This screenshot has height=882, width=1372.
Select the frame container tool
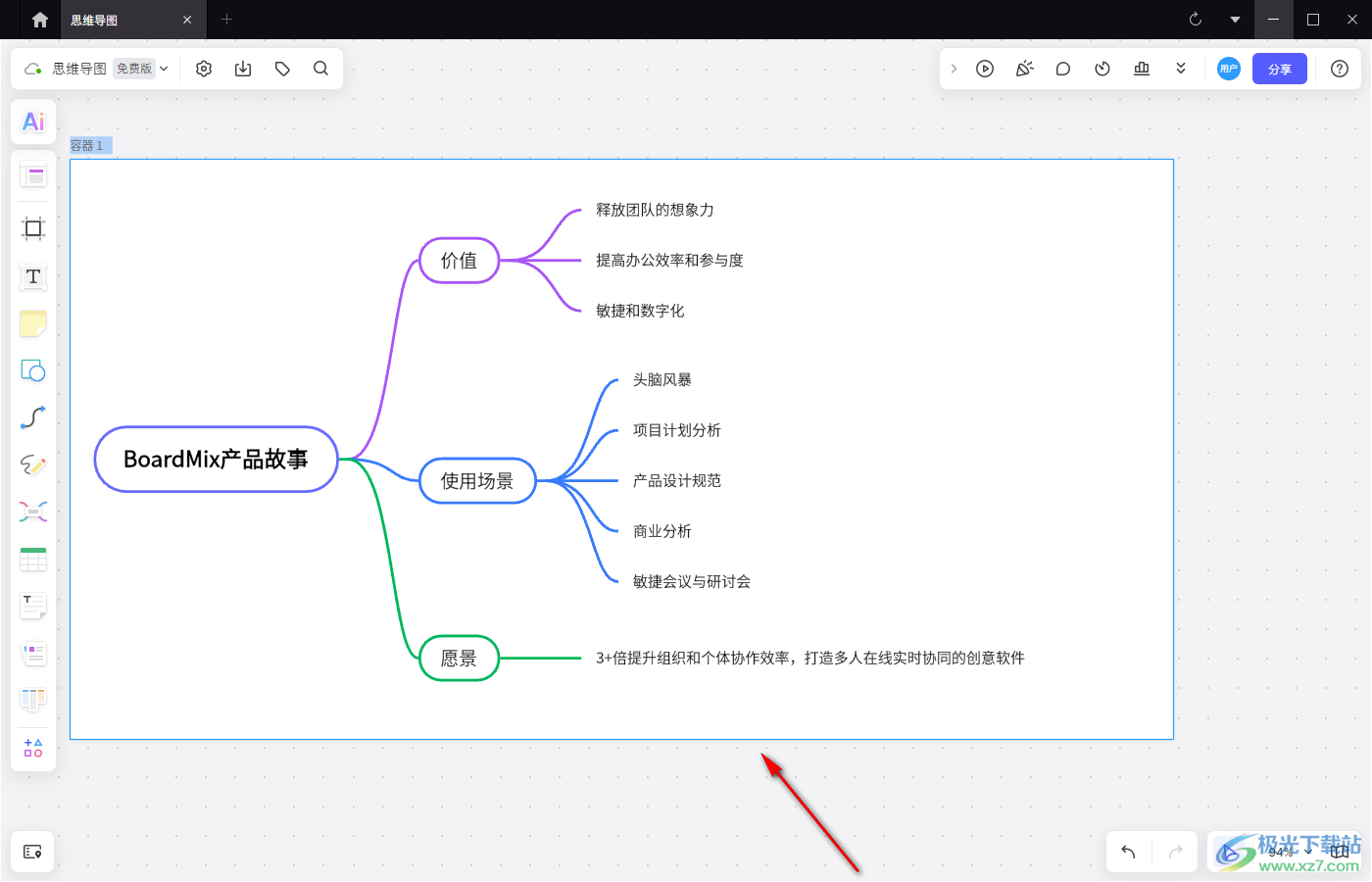33,228
